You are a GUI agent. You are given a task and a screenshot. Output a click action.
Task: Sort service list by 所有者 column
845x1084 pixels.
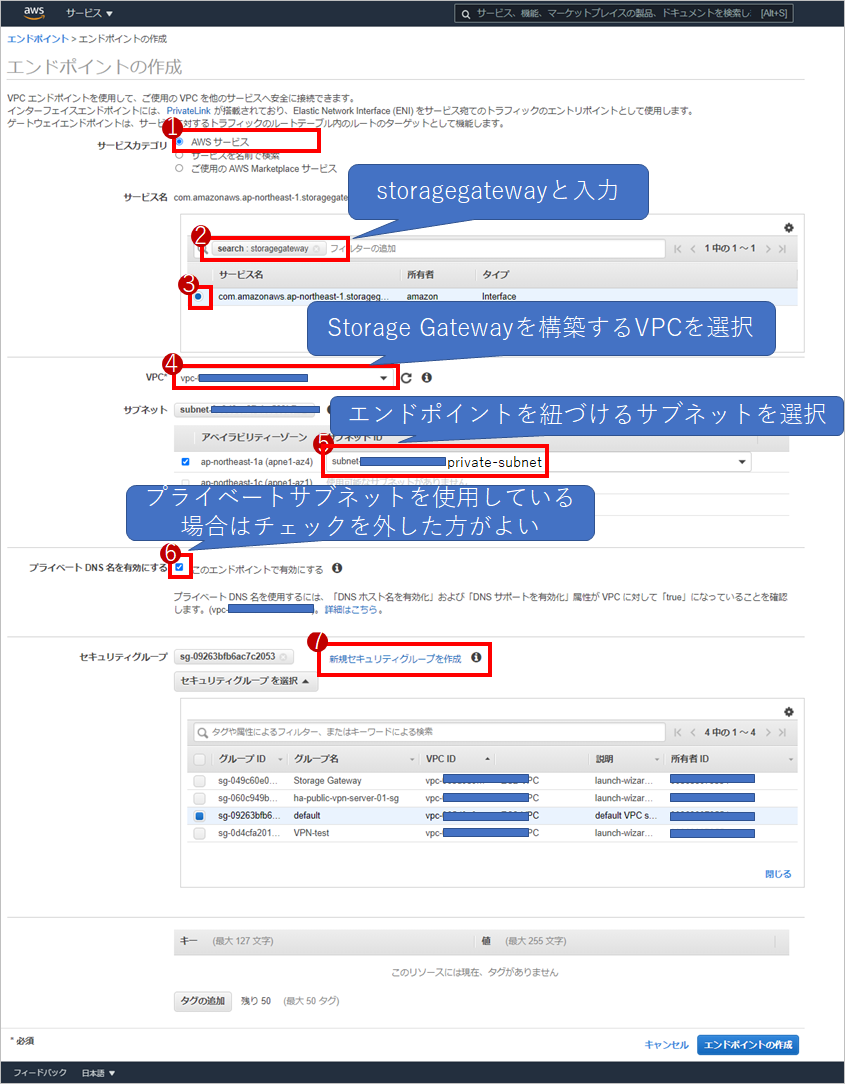point(420,274)
